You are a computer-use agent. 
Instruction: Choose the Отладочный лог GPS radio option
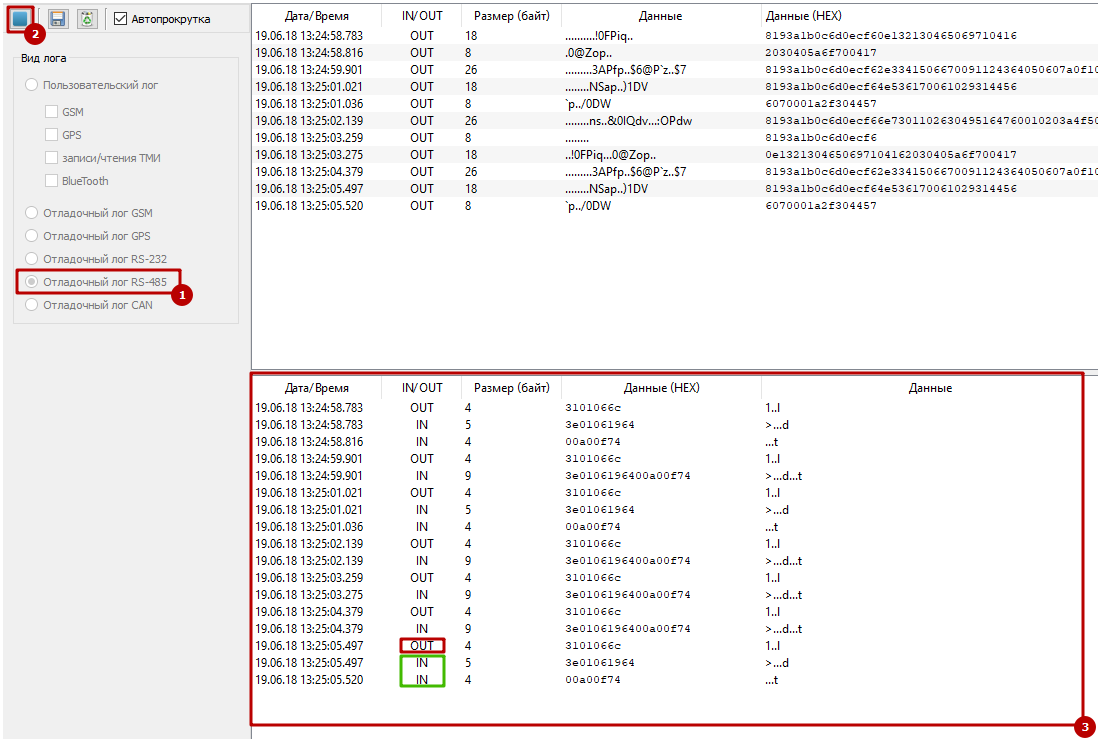click(32, 236)
